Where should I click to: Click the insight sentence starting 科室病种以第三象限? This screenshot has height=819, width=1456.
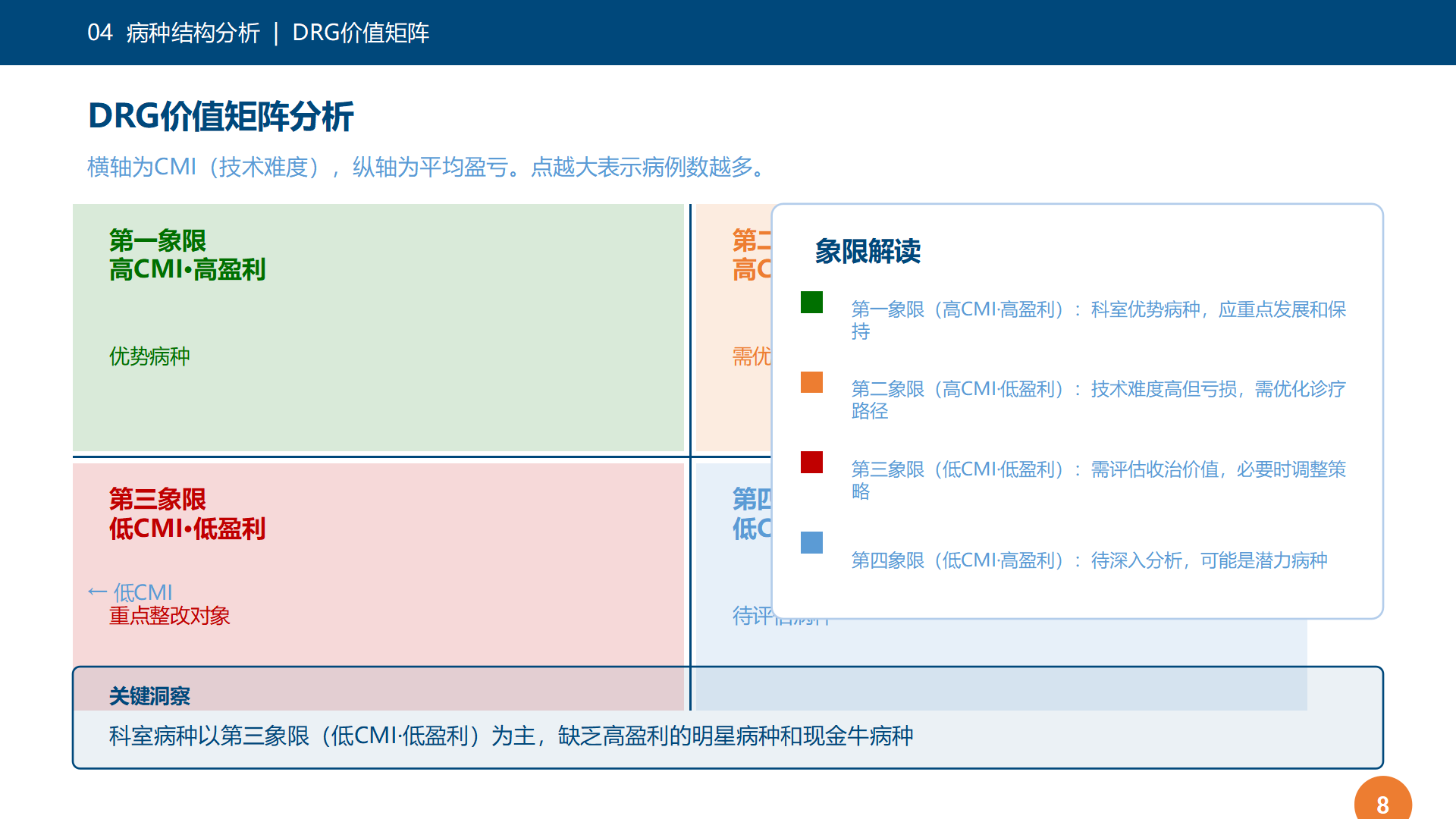pos(511,736)
